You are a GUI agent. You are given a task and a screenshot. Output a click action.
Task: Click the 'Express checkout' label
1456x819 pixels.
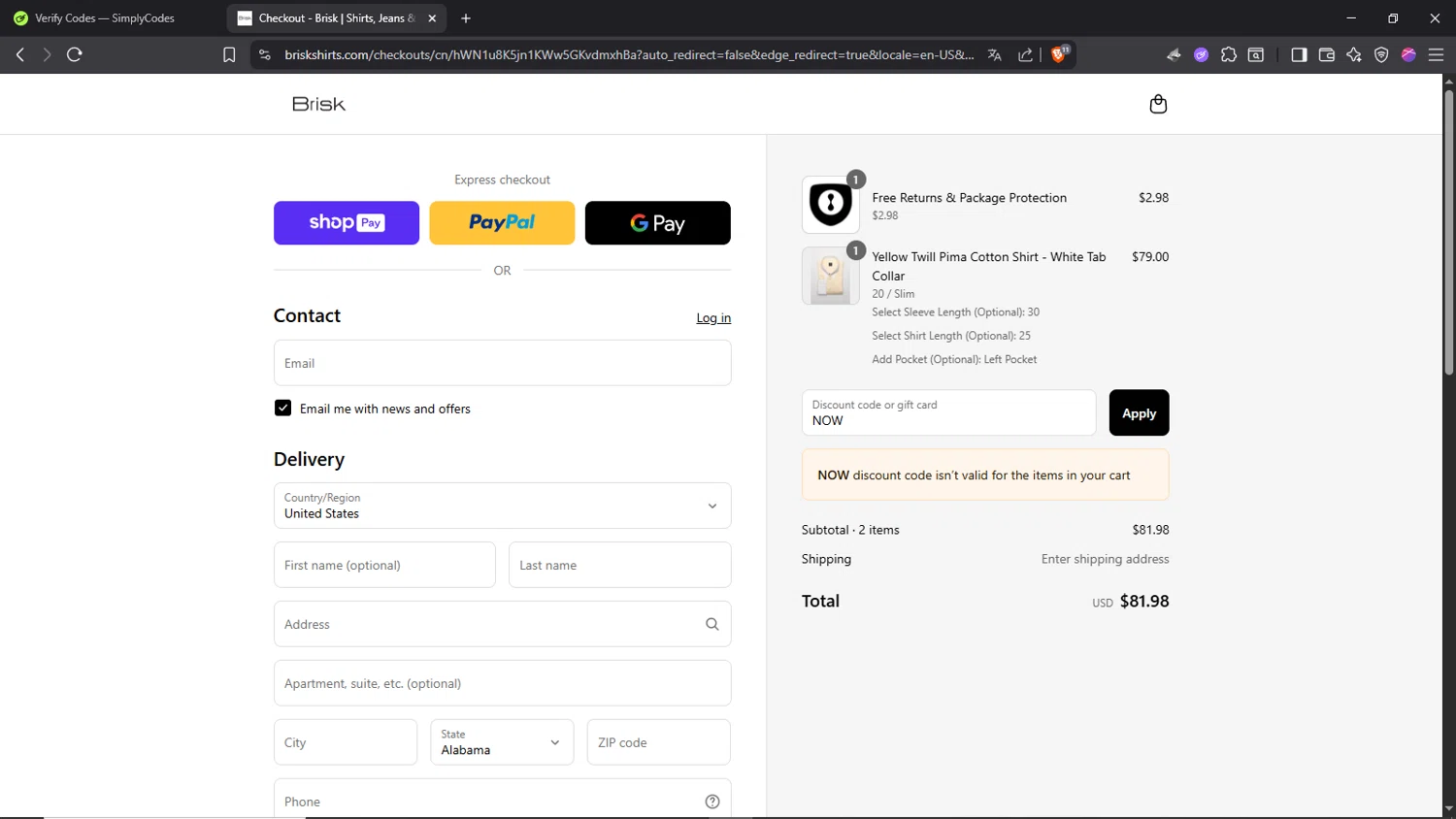pyautogui.click(x=502, y=180)
